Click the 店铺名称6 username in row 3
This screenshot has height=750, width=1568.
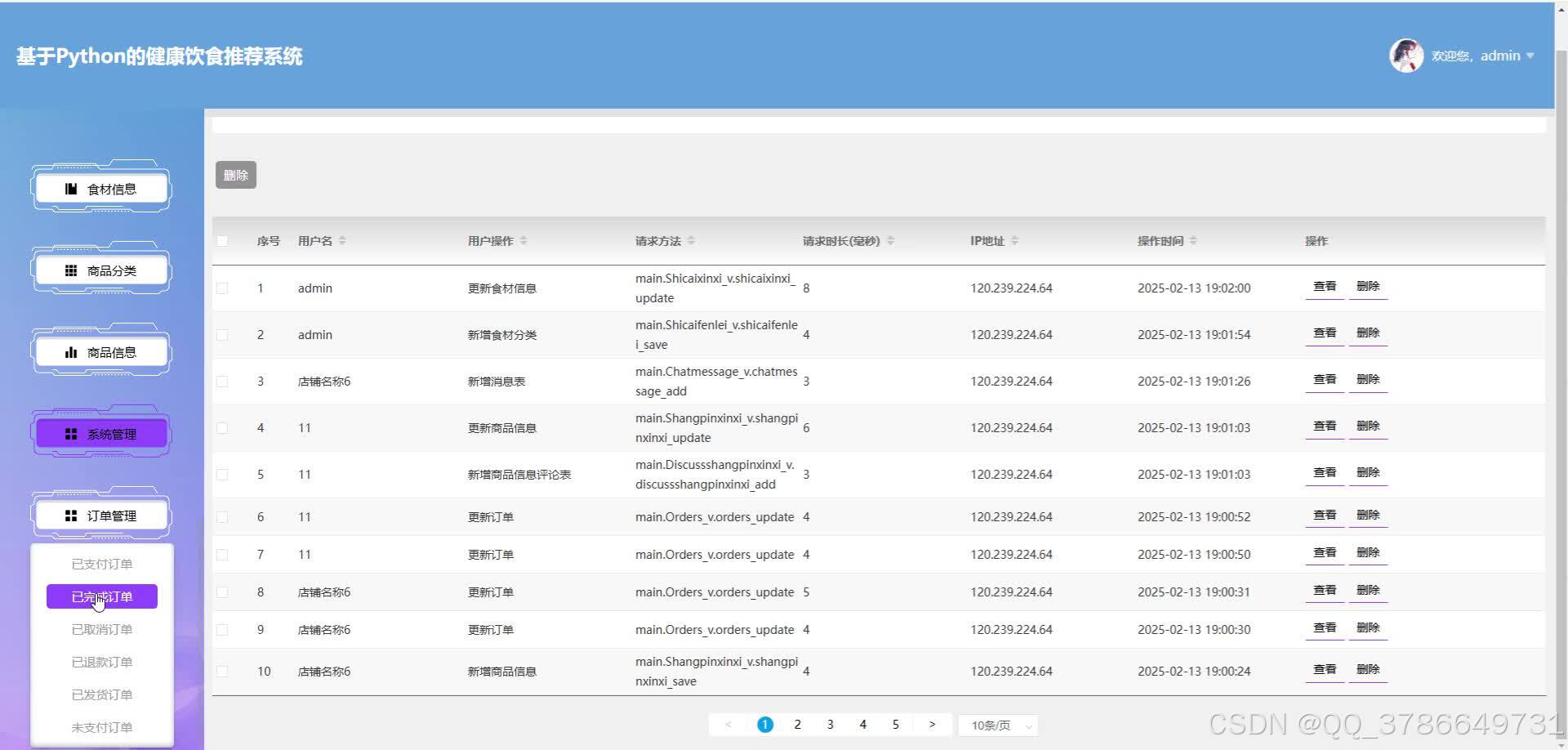(x=324, y=382)
